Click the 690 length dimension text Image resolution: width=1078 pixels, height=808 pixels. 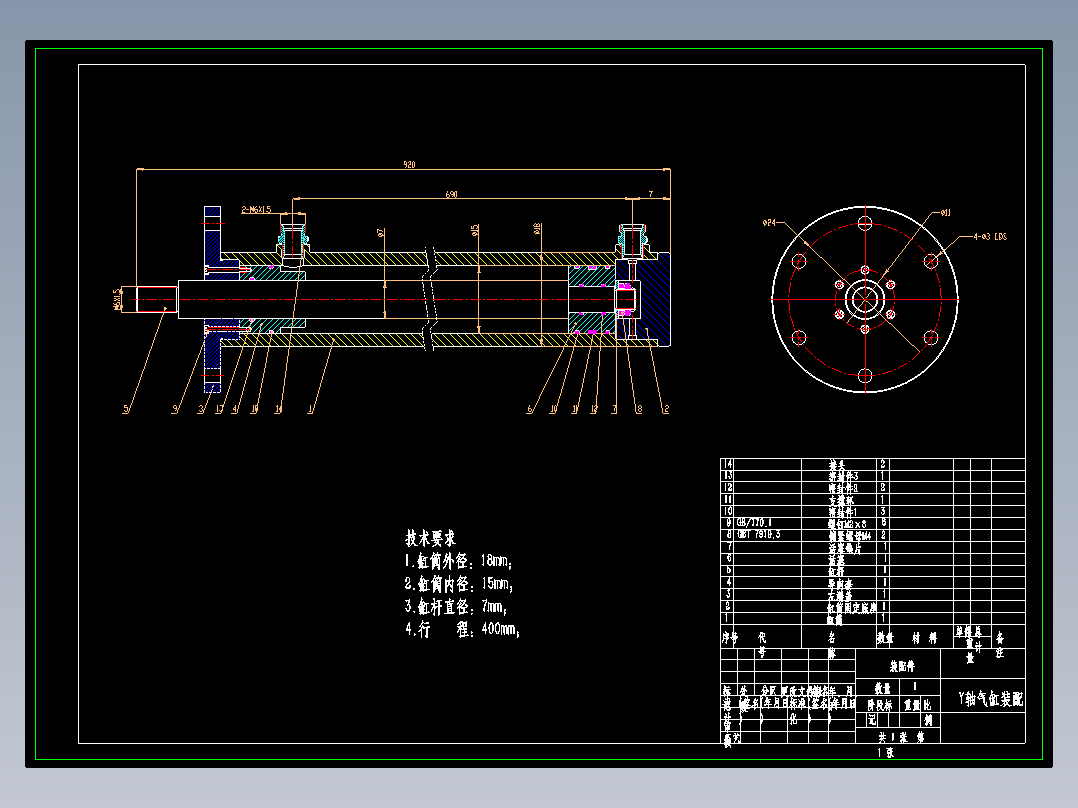click(x=451, y=195)
